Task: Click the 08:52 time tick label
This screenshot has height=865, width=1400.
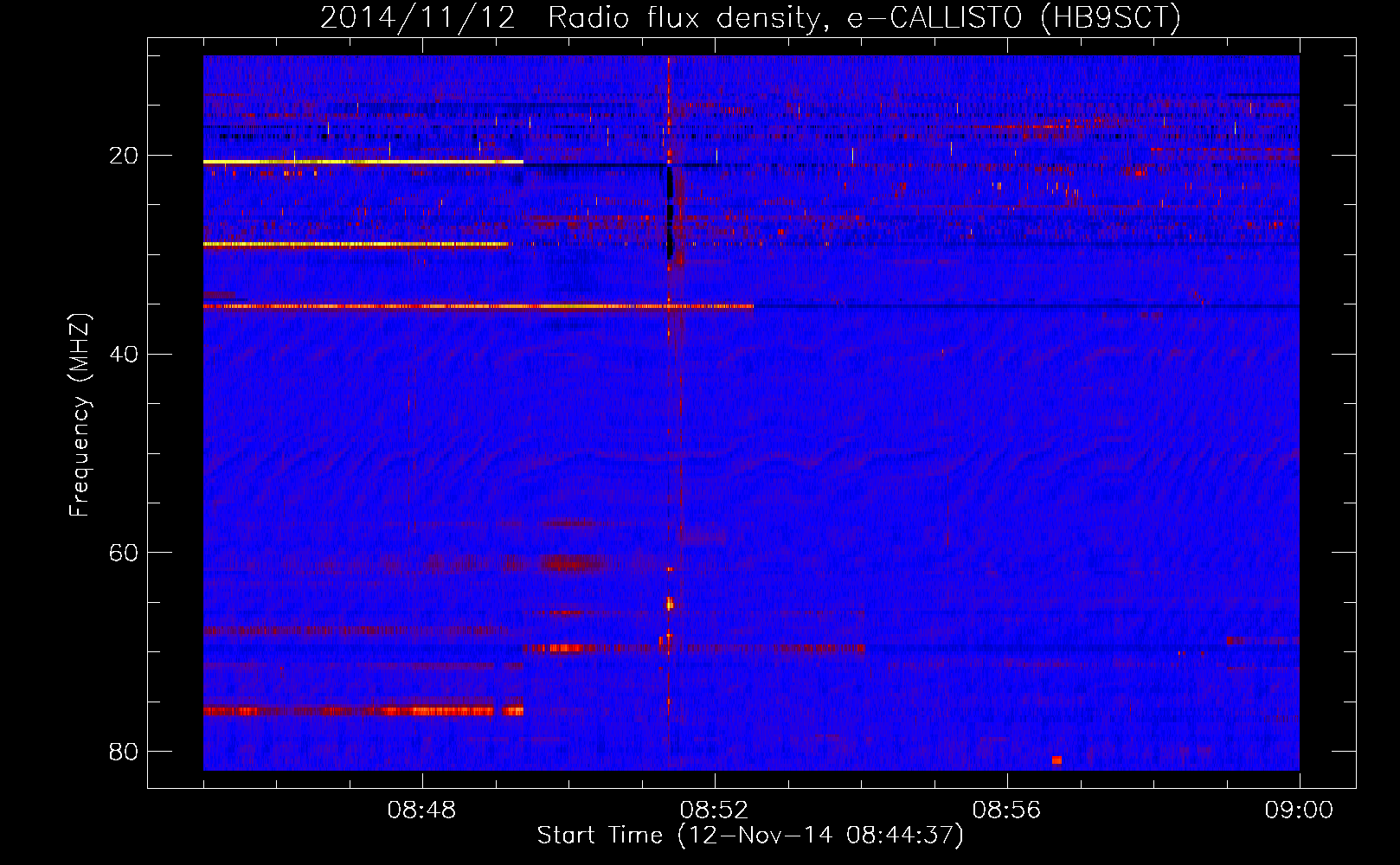Action: [715, 811]
